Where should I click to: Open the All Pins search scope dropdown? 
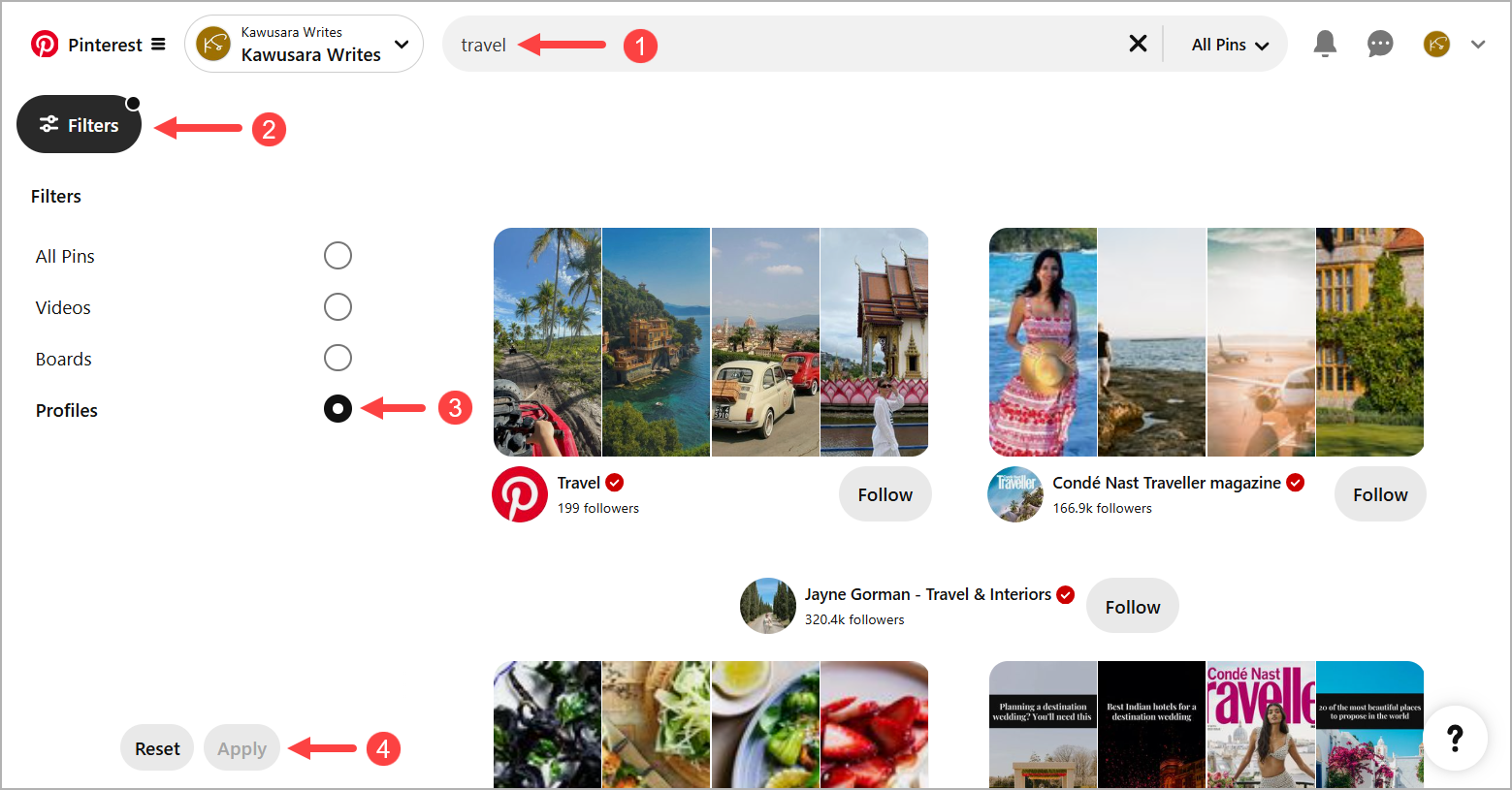pyautogui.click(x=1226, y=44)
